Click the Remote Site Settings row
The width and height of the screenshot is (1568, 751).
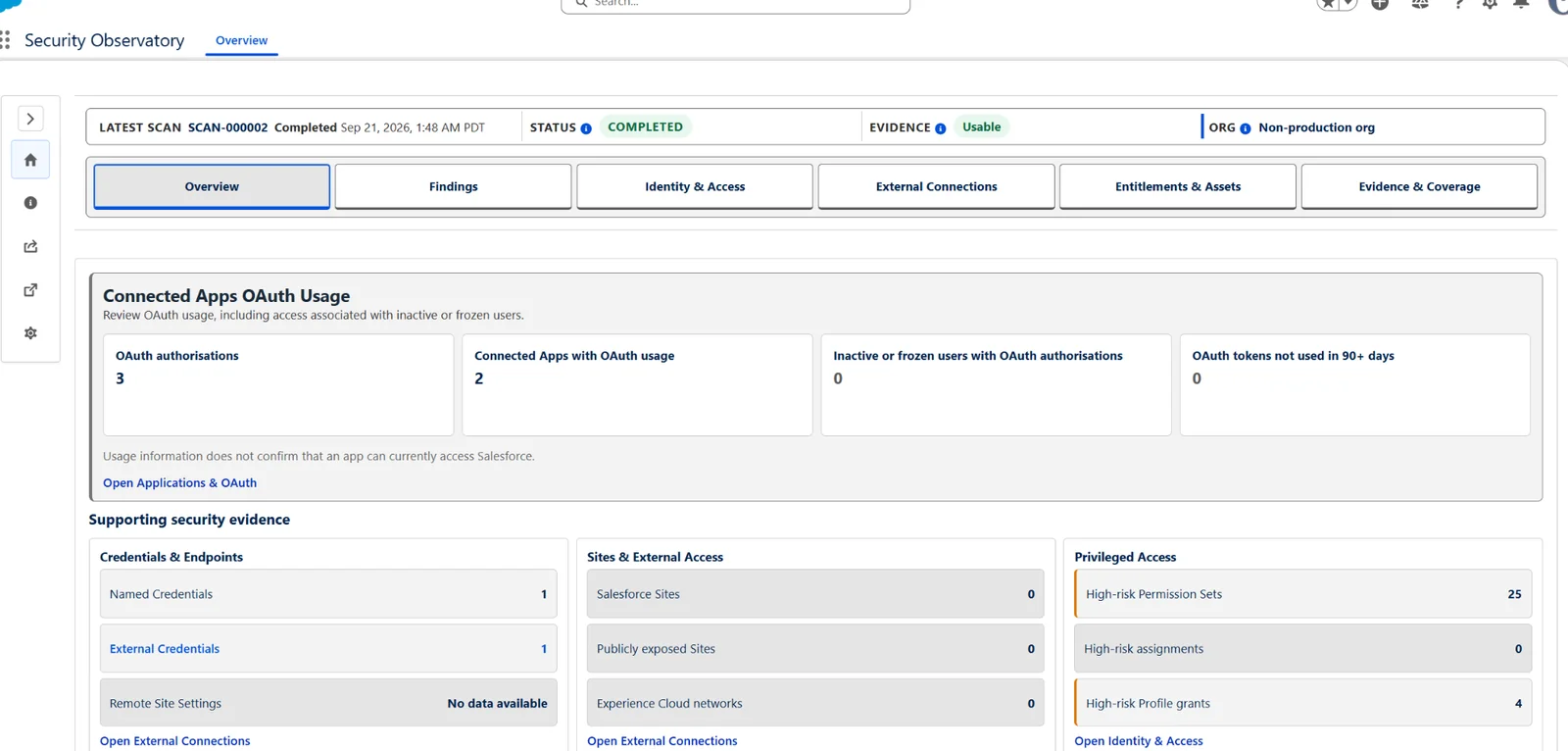point(328,703)
